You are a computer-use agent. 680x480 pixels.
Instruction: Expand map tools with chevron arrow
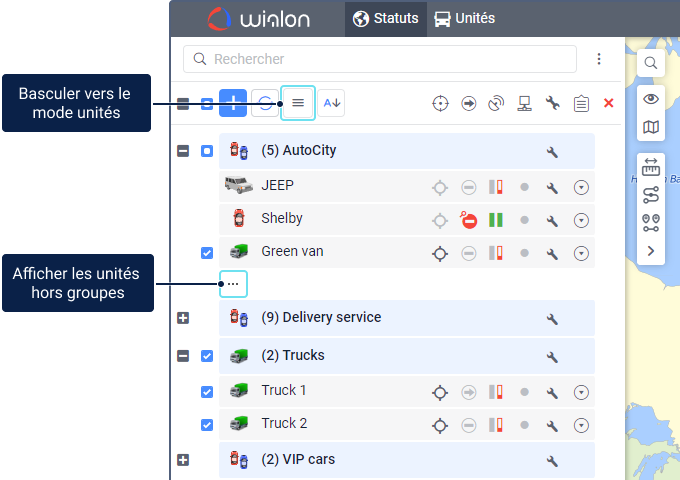tap(651, 251)
